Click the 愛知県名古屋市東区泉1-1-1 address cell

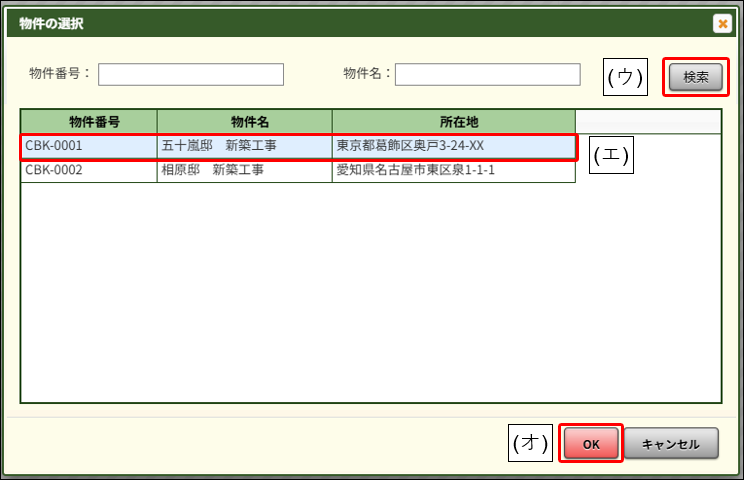[453, 171]
